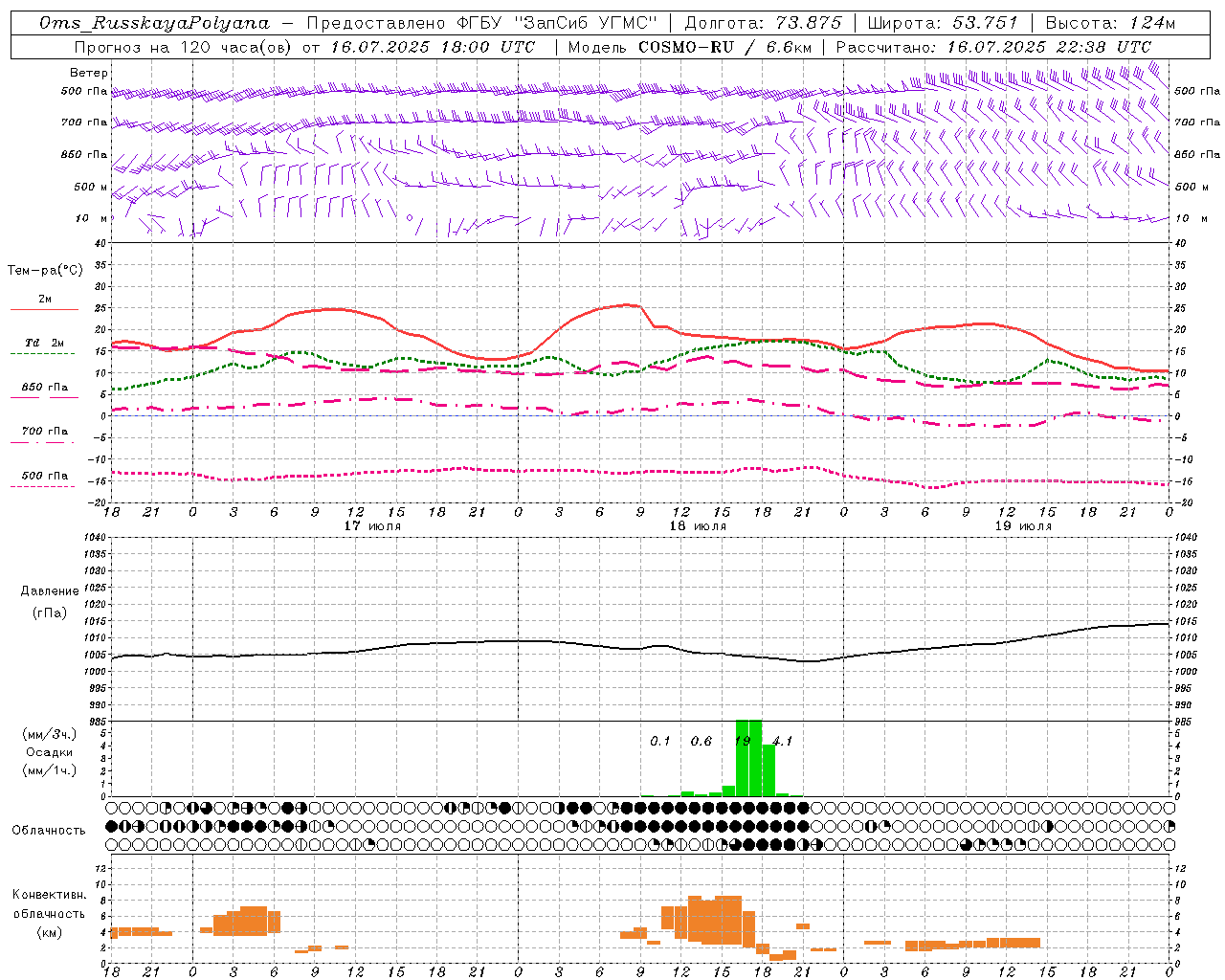Select the 17 июля date label

[x=372, y=526]
